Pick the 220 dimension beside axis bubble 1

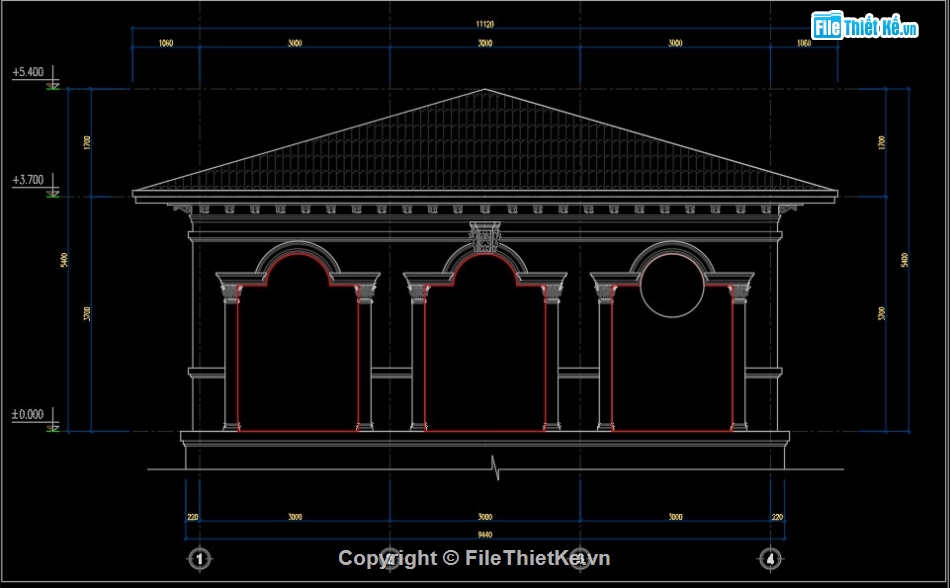193,517
